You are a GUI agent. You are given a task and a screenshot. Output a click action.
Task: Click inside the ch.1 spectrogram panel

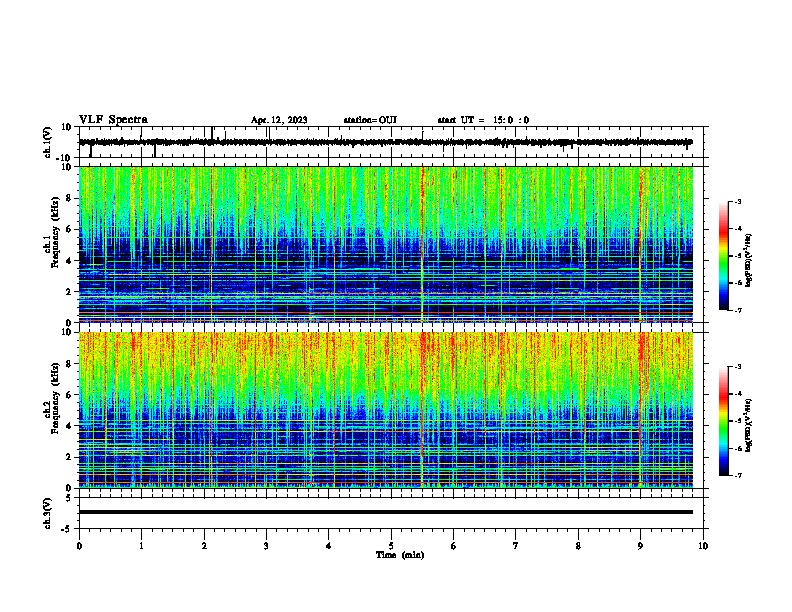(386, 244)
